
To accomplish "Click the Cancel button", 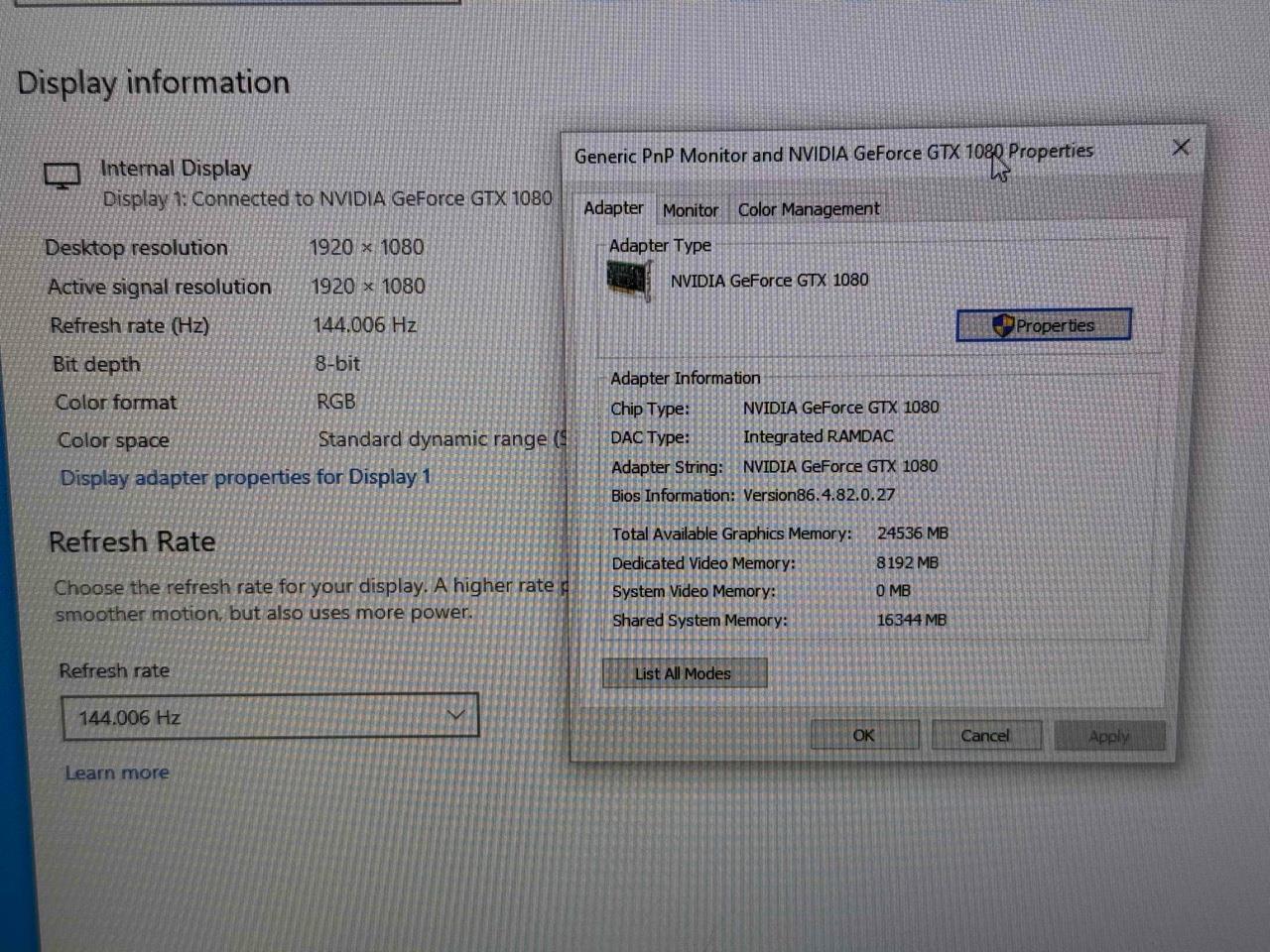I will coord(985,736).
